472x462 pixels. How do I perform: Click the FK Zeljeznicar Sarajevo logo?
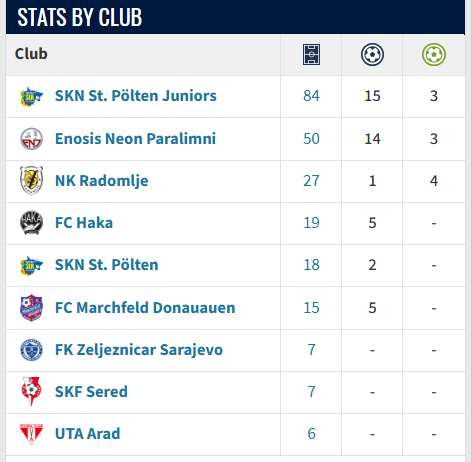click(31, 350)
